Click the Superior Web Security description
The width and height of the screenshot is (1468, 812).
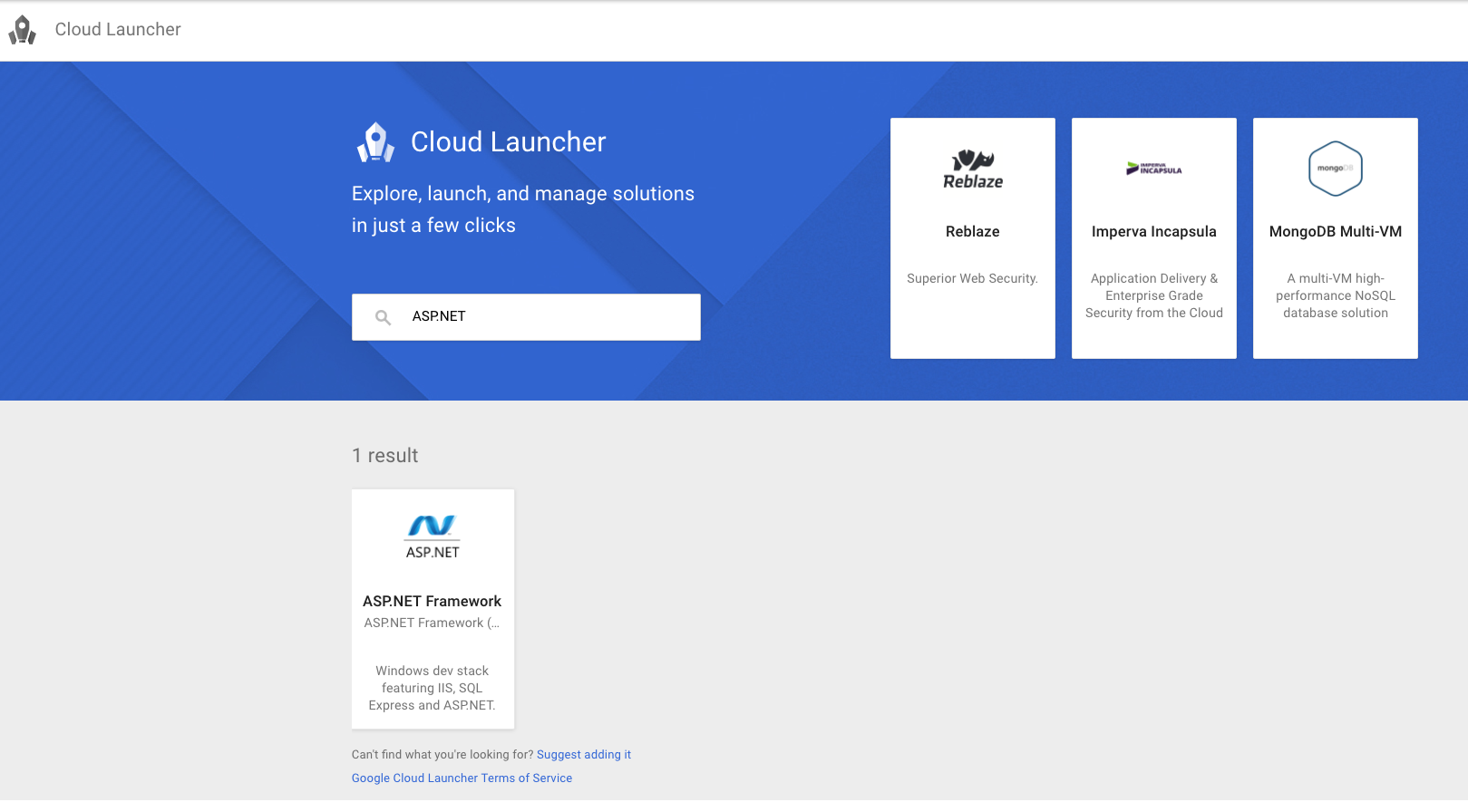[972, 279]
